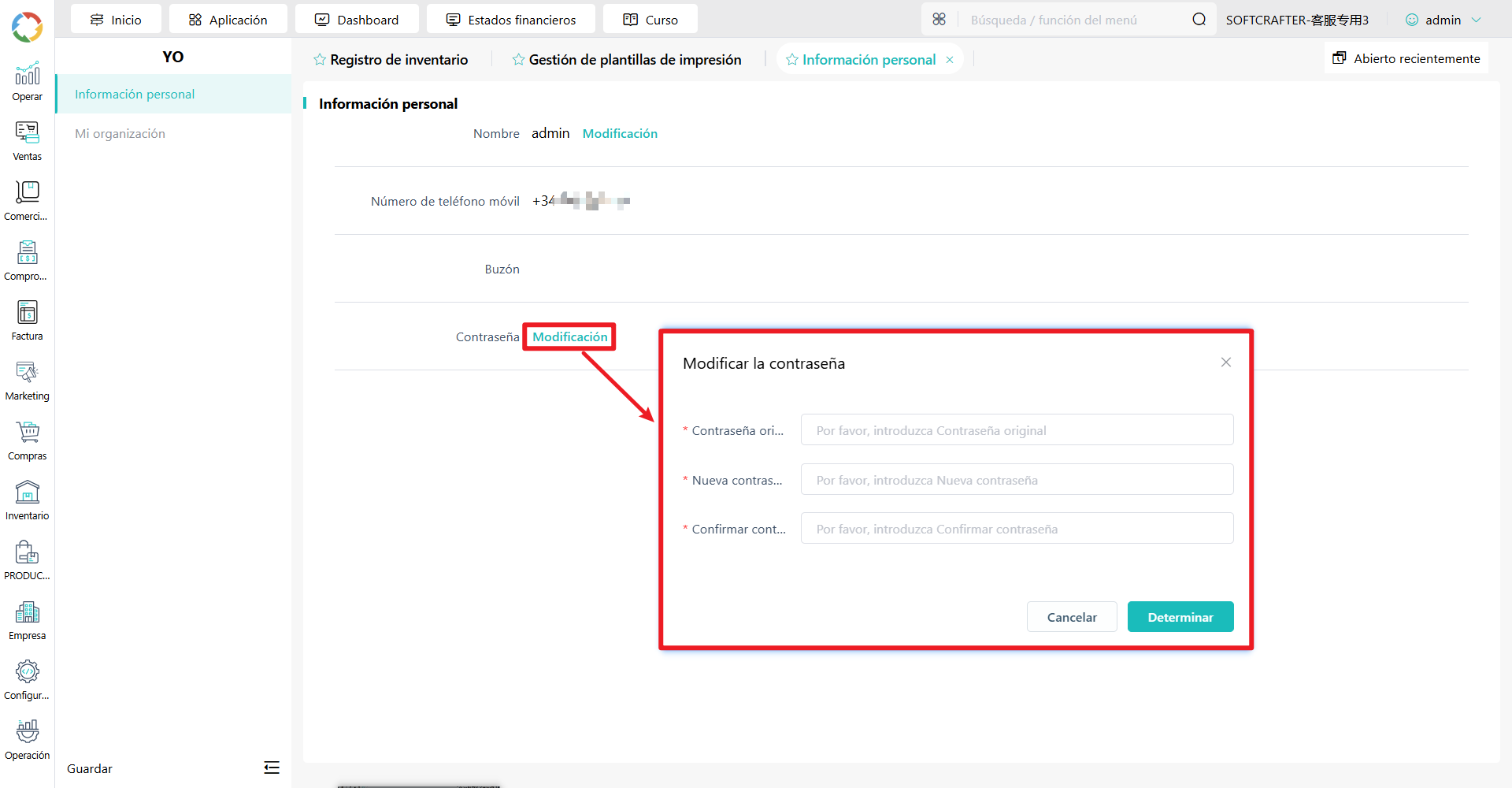Open the Operar module in sidebar
Image resolution: width=1512 pixels, height=788 pixels.
[x=27, y=82]
